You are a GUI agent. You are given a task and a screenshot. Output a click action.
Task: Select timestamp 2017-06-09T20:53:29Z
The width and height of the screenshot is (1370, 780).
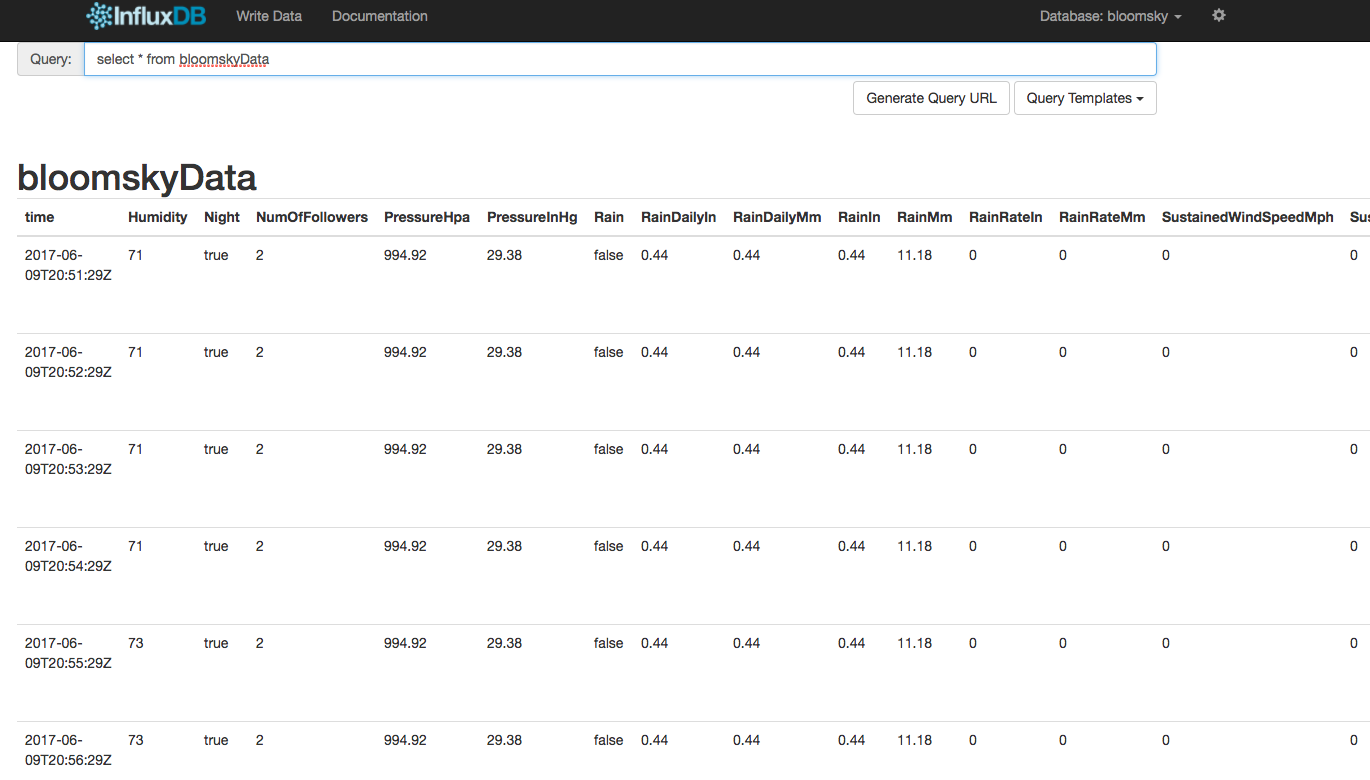tap(68, 459)
